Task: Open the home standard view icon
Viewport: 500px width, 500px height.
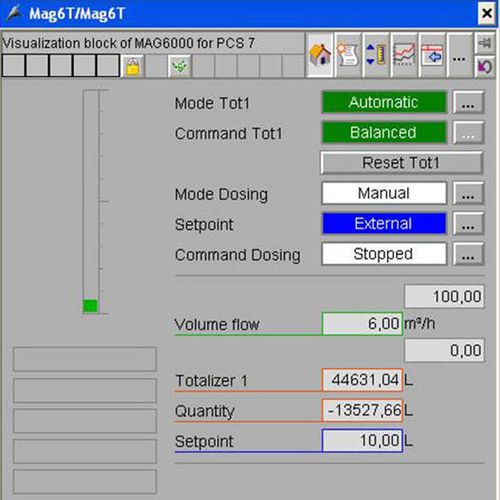Action: 320,55
